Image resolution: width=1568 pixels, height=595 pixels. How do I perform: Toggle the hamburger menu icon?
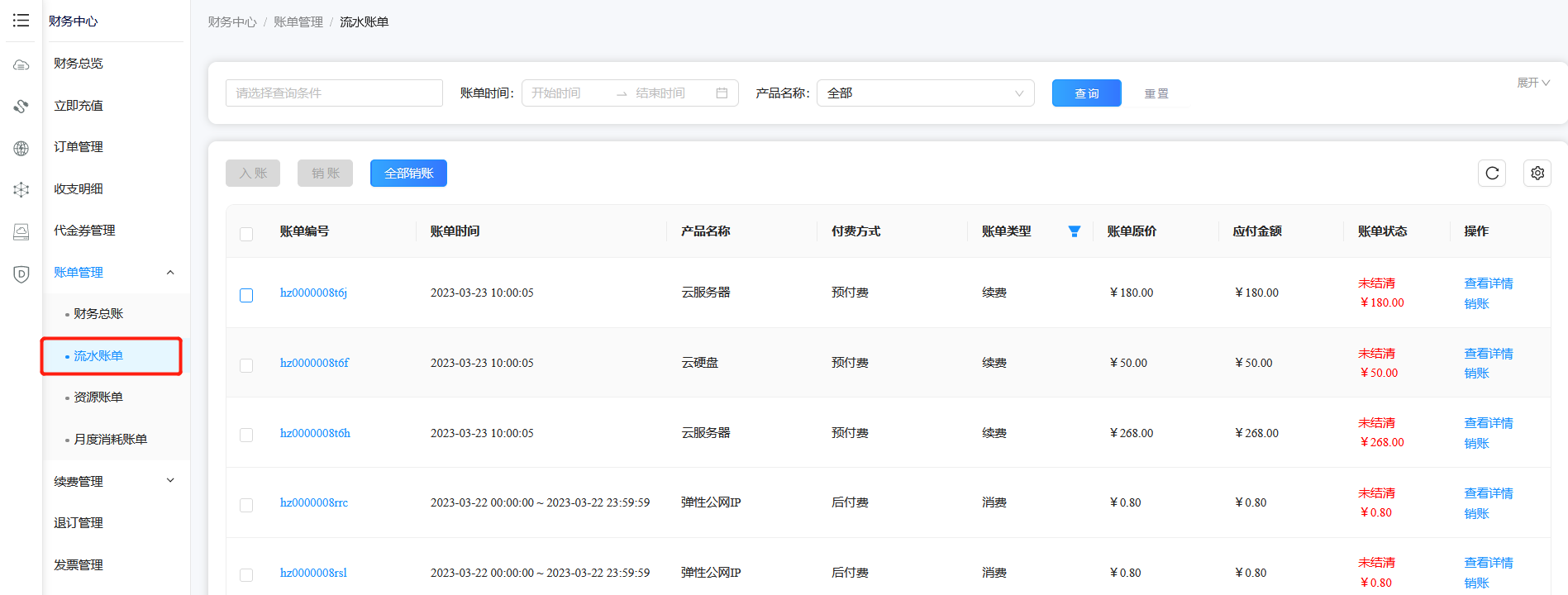click(21, 21)
